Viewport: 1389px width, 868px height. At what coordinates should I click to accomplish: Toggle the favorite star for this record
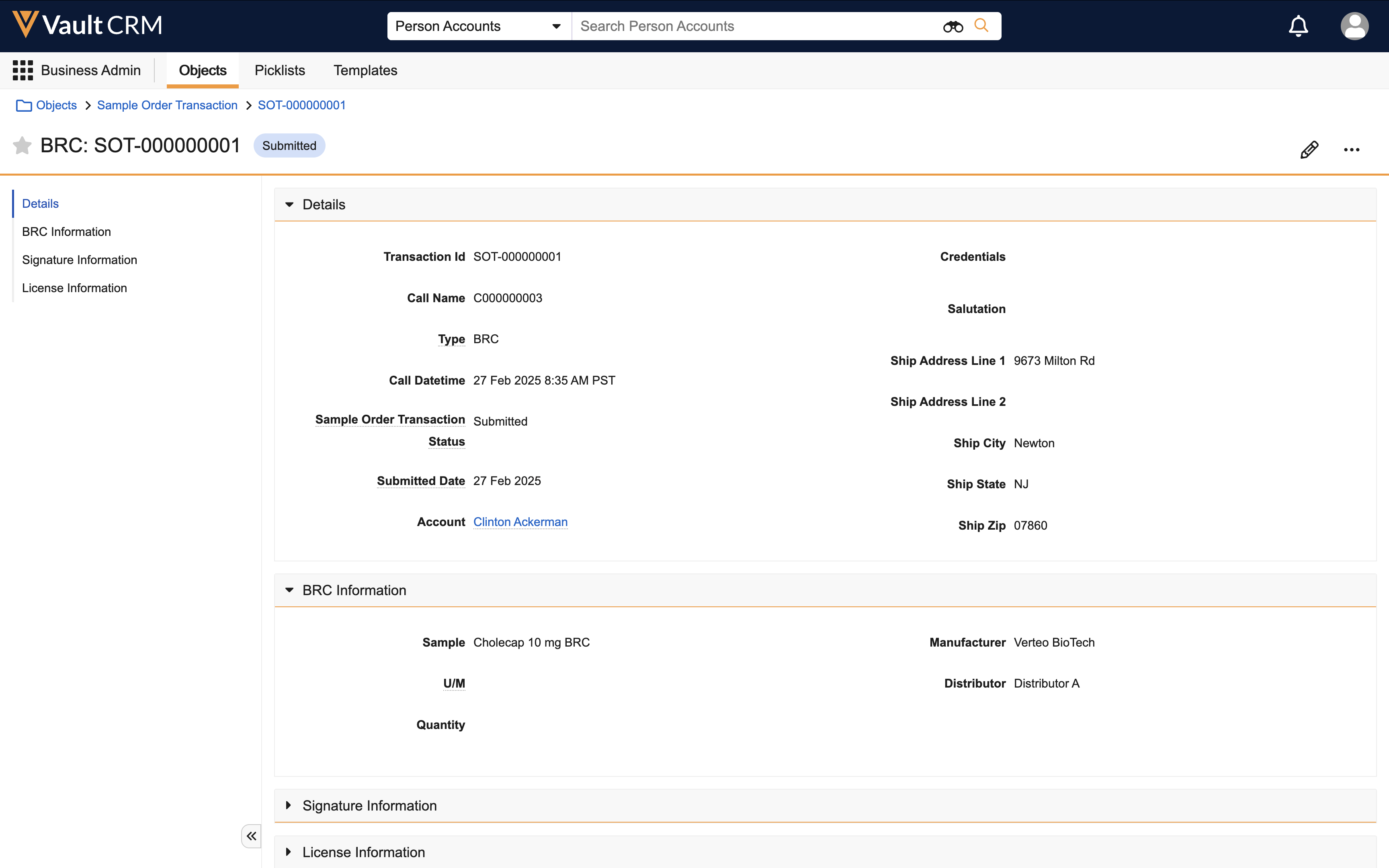click(x=23, y=146)
